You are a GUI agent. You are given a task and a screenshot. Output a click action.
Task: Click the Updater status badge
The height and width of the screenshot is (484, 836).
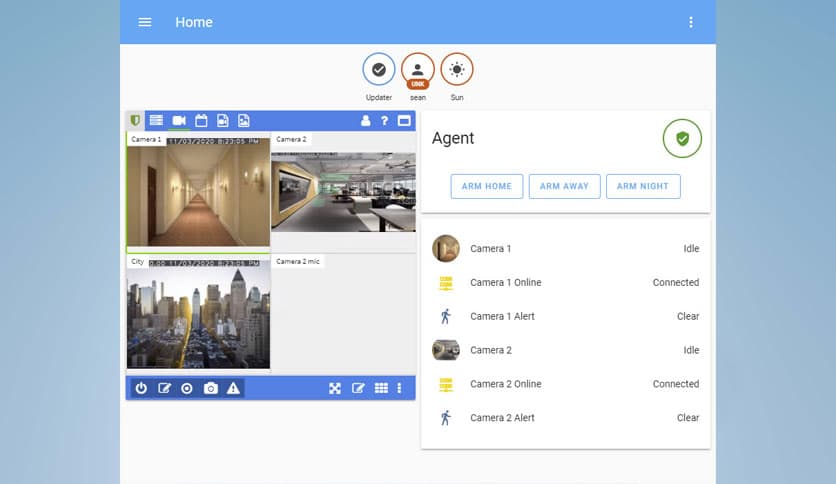pos(379,70)
